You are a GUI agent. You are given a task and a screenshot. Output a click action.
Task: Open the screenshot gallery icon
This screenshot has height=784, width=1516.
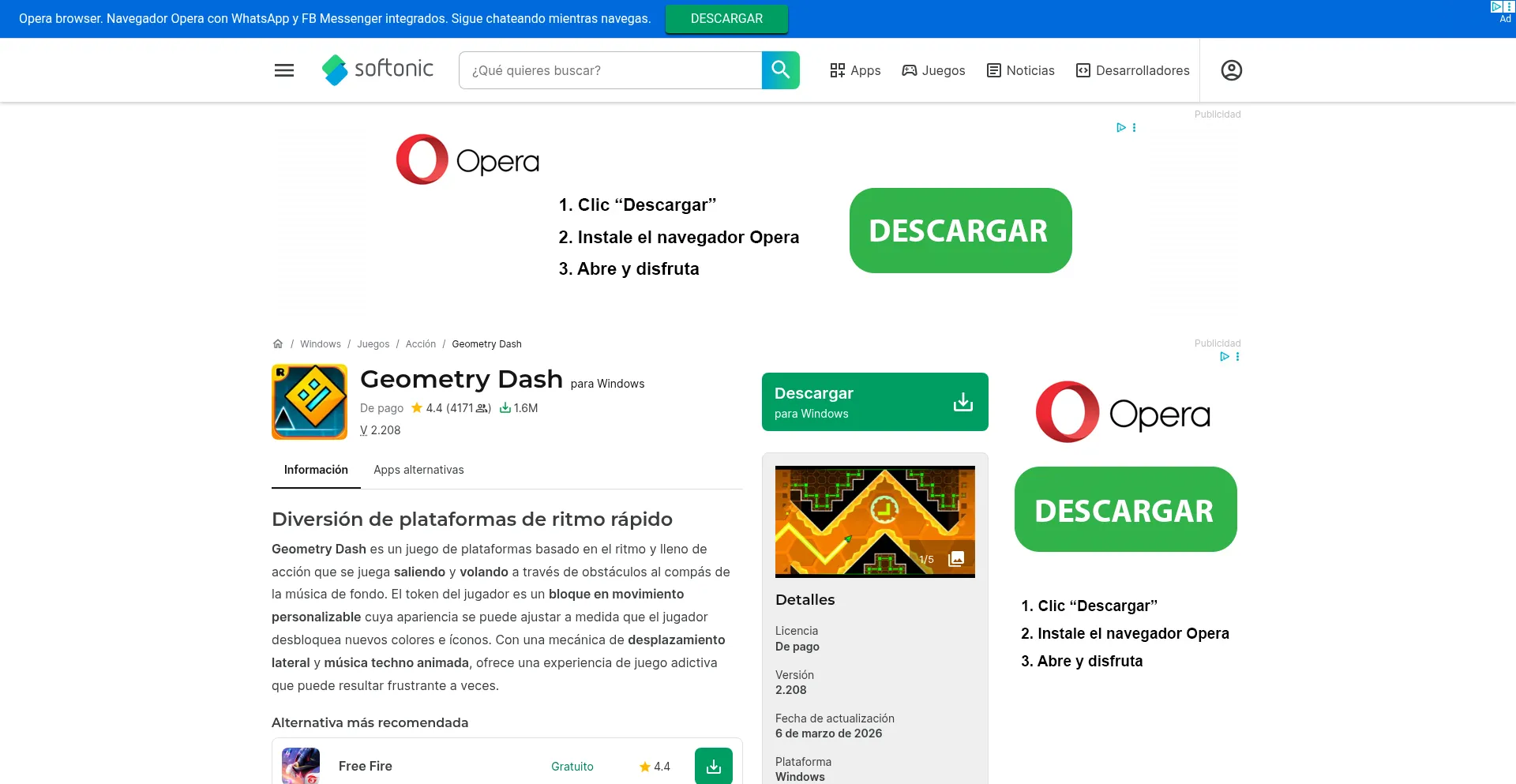955,558
